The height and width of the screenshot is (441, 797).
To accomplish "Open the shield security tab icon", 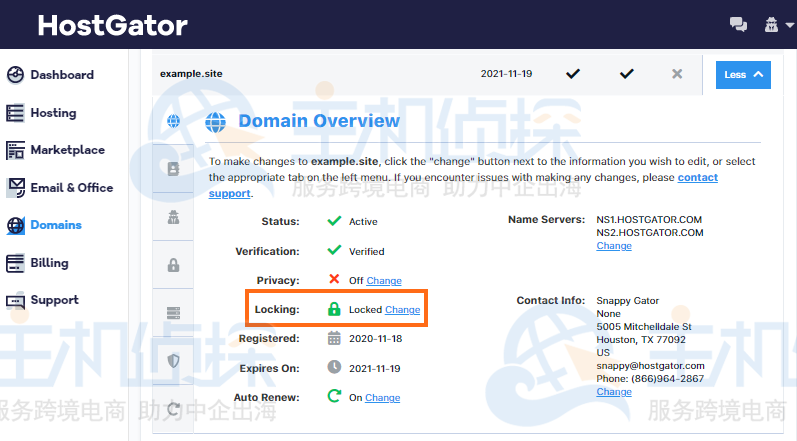I will (173, 360).
